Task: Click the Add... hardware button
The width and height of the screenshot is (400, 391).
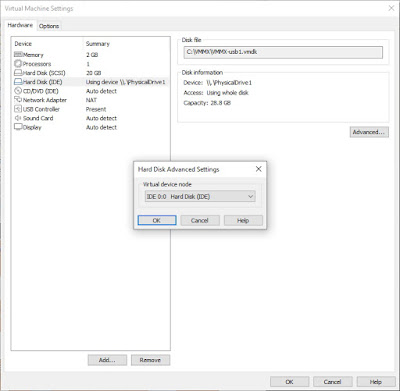Action: (x=107, y=360)
